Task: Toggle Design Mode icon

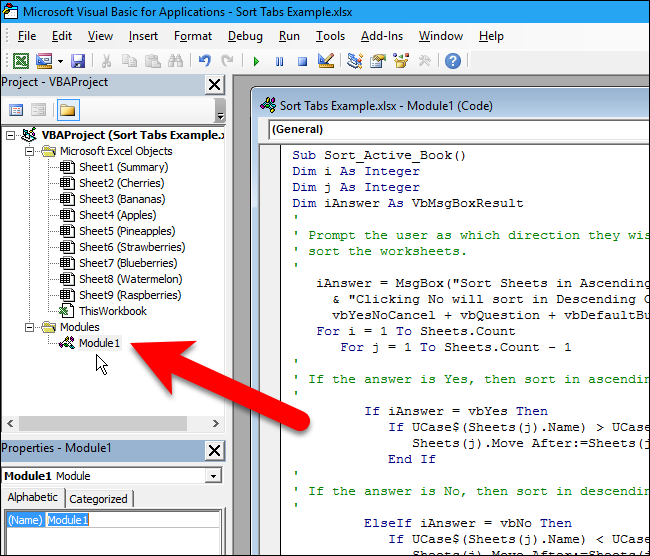Action: (324, 61)
